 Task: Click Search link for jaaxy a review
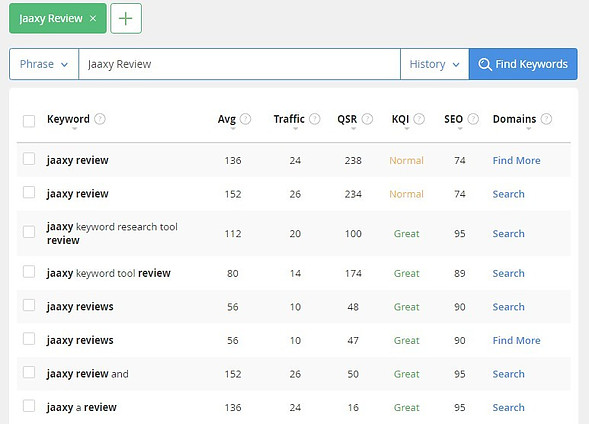pyautogui.click(x=509, y=408)
